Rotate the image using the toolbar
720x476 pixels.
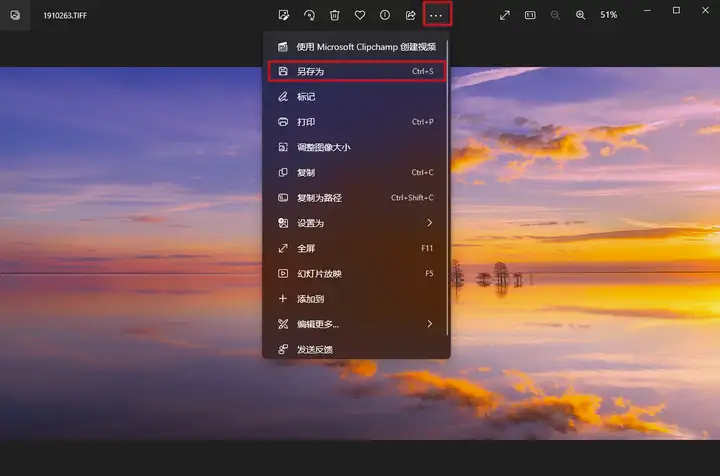coord(309,15)
